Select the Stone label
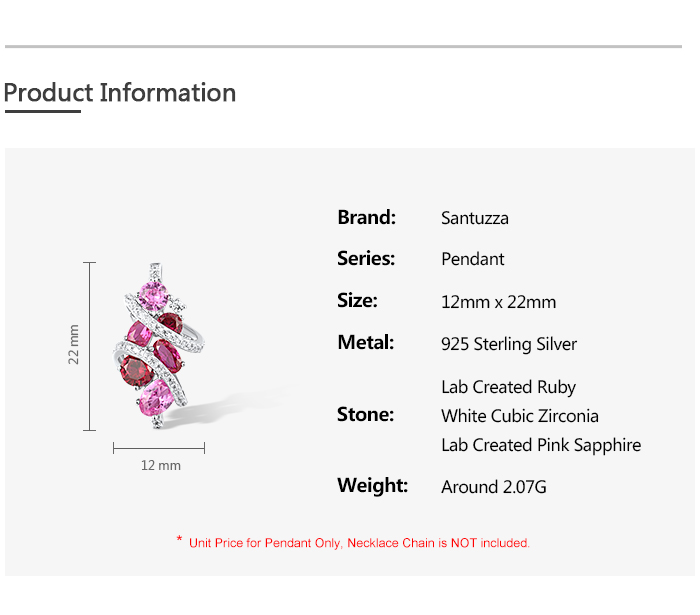This screenshot has width=700, height=615. [x=365, y=414]
